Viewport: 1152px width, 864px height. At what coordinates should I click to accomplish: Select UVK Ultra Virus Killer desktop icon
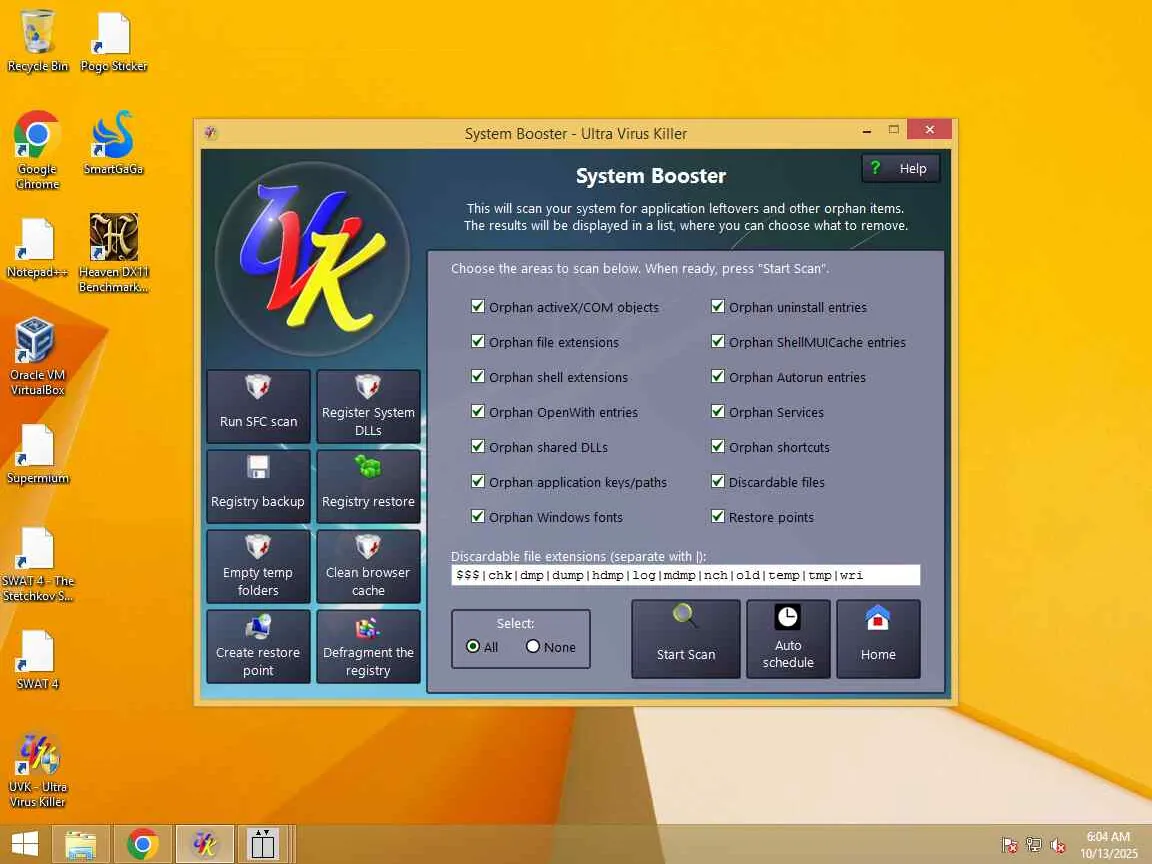pos(37,769)
